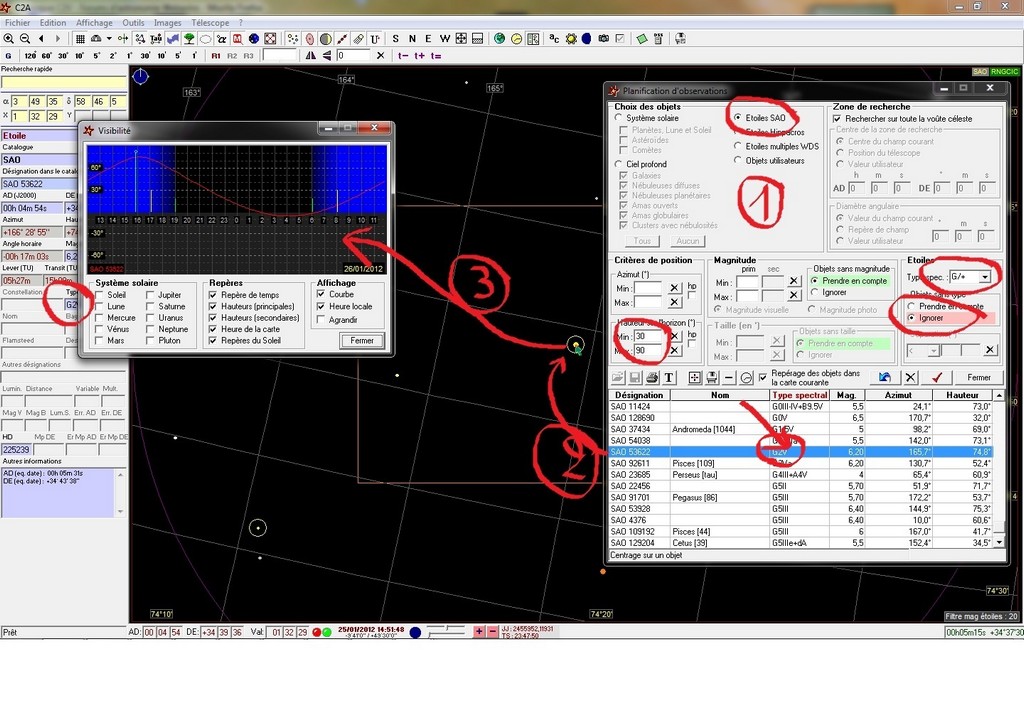The image size is (1024, 728).
Task: Toggle the coordinate grid icon in toolbar
Action: [x=80, y=39]
